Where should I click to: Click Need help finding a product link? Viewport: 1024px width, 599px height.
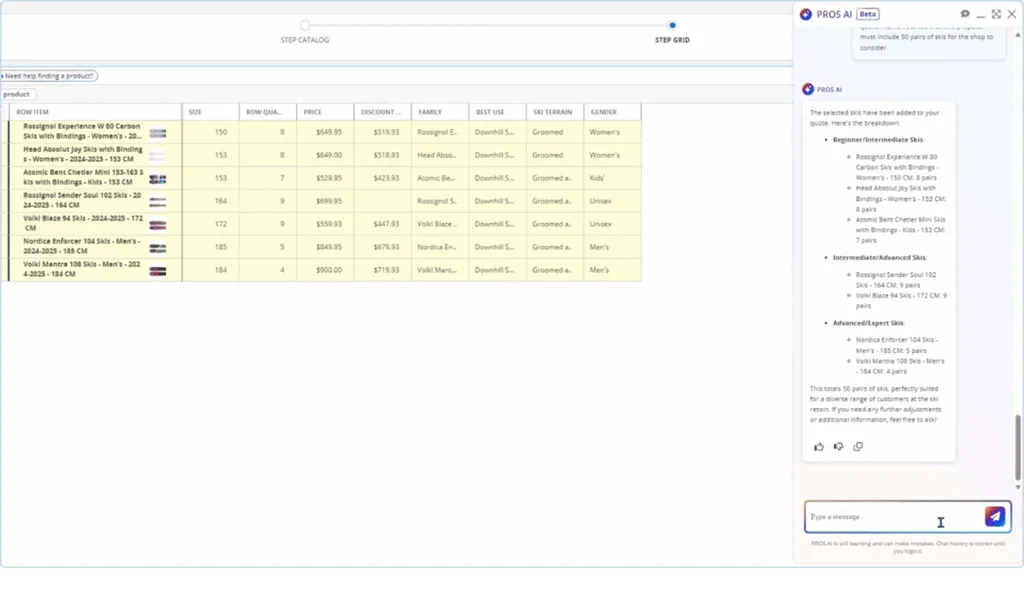pos(49,76)
